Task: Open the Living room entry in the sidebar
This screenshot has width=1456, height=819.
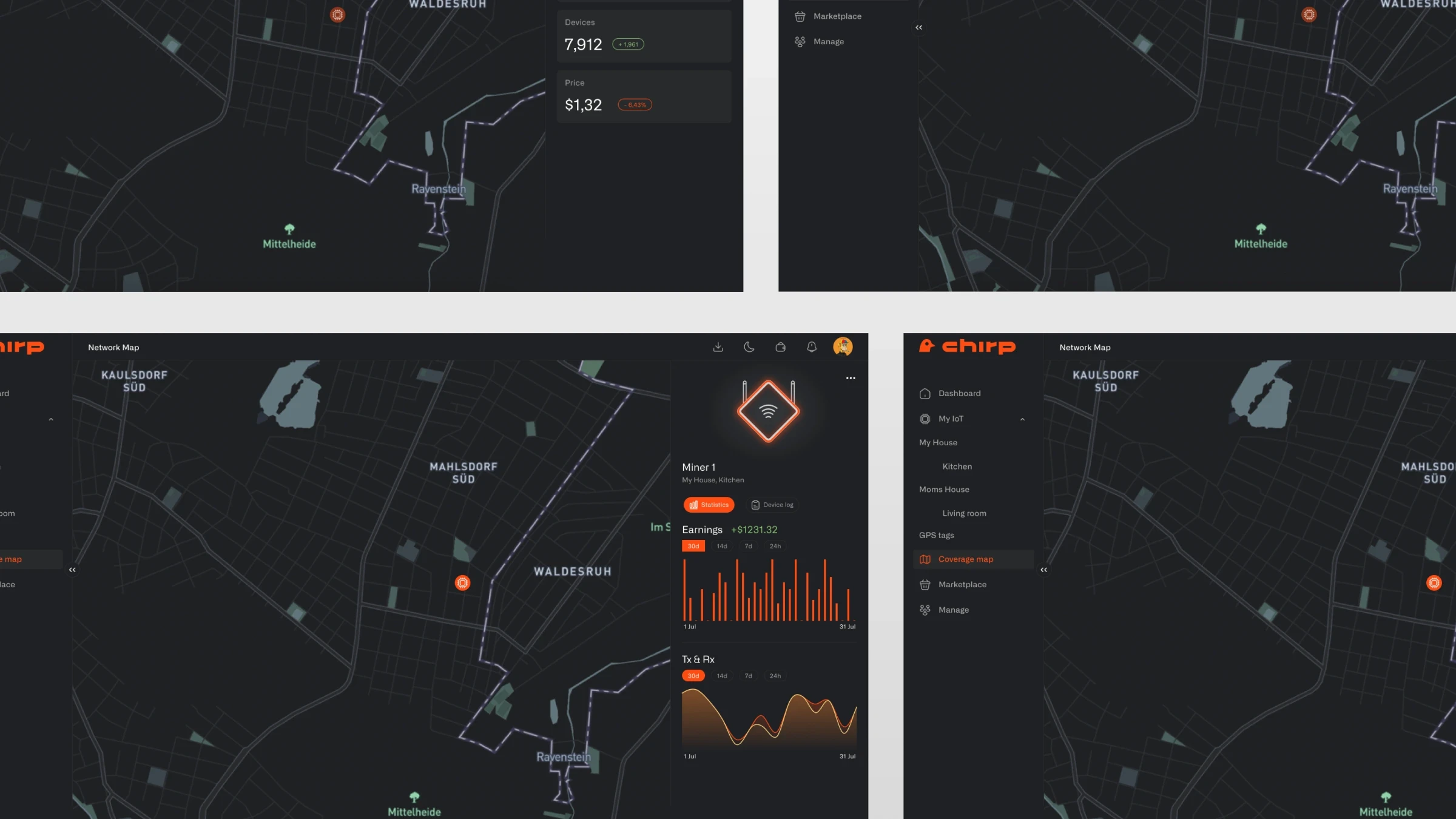Action: [x=964, y=513]
